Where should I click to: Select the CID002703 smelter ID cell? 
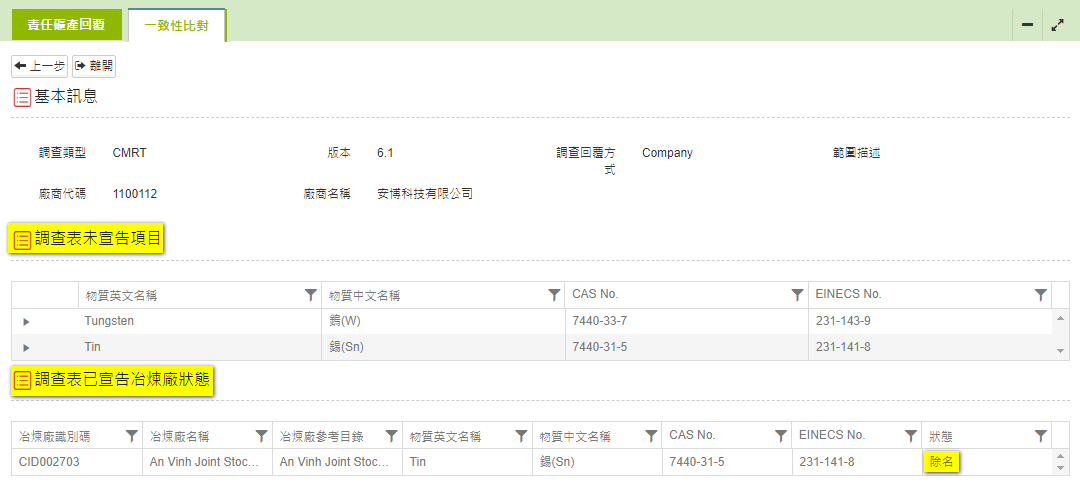[x=49, y=462]
